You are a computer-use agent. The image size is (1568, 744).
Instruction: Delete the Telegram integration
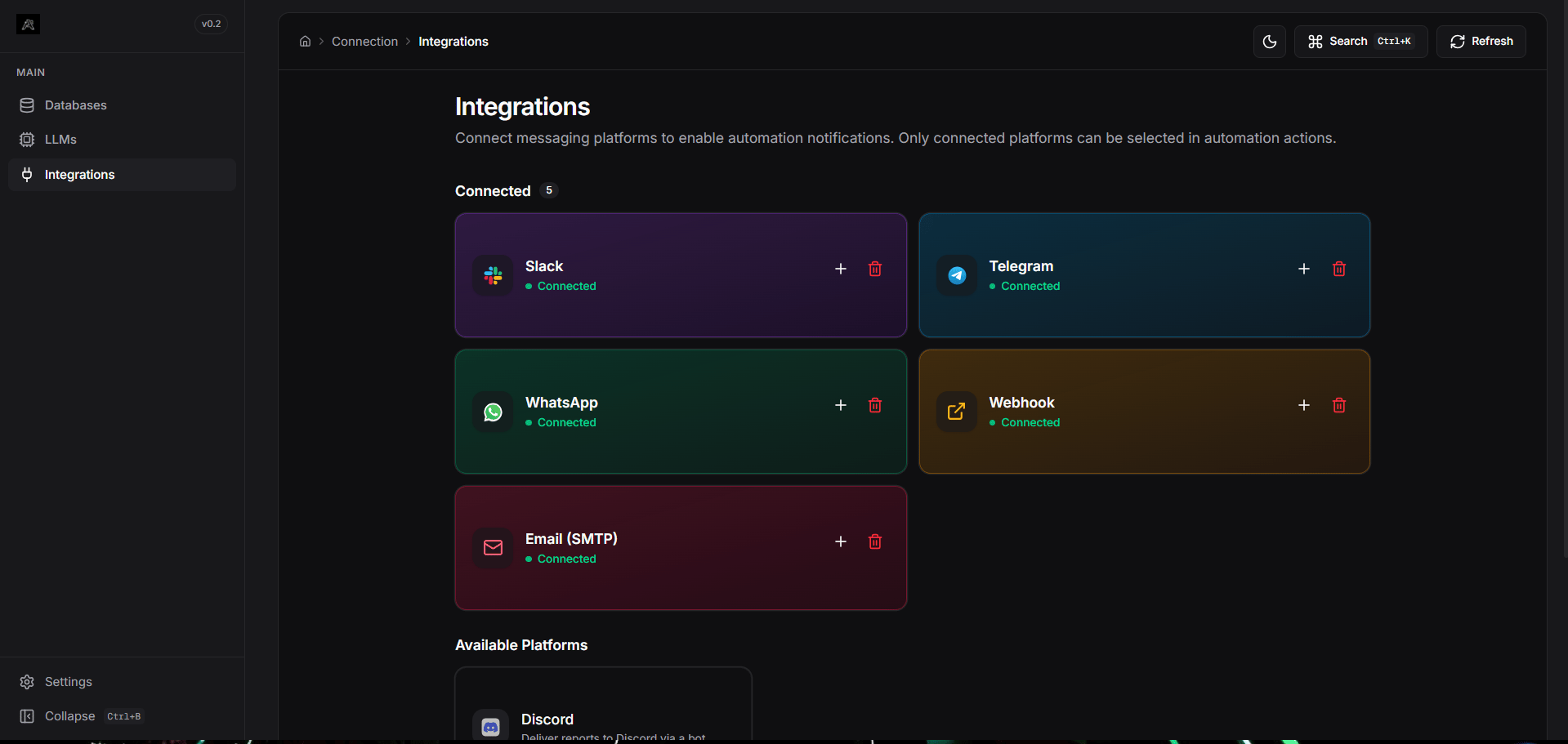tap(1339, 269)
